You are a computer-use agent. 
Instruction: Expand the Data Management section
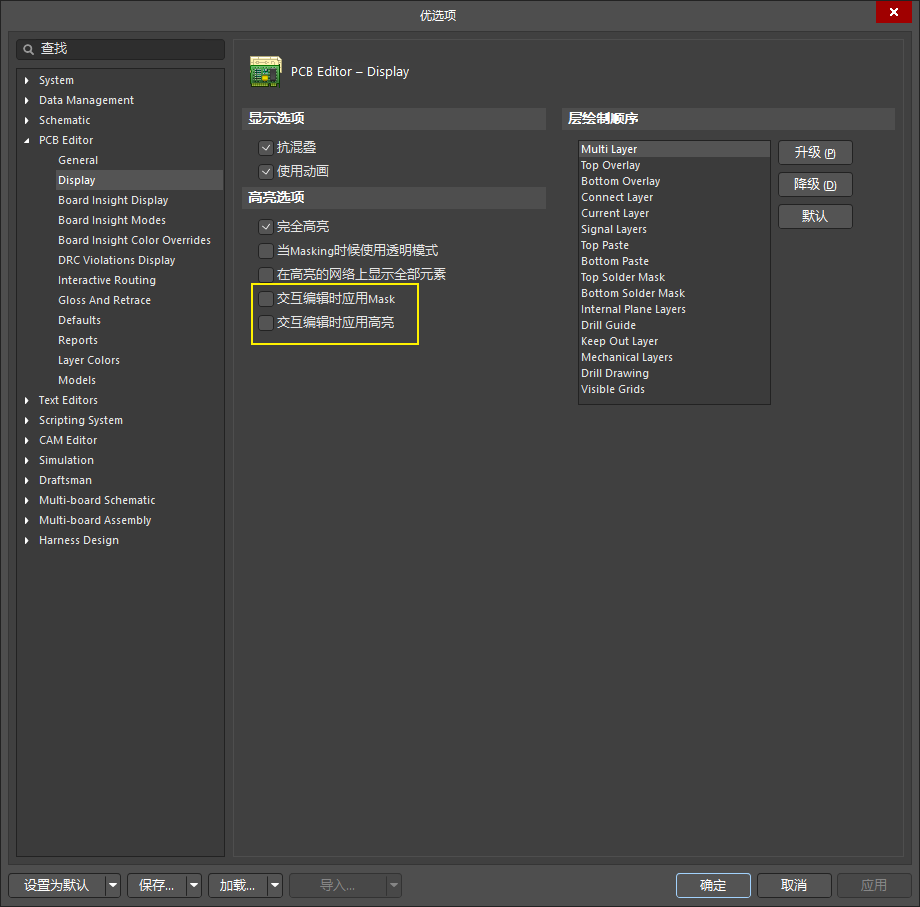pos(27,100)
